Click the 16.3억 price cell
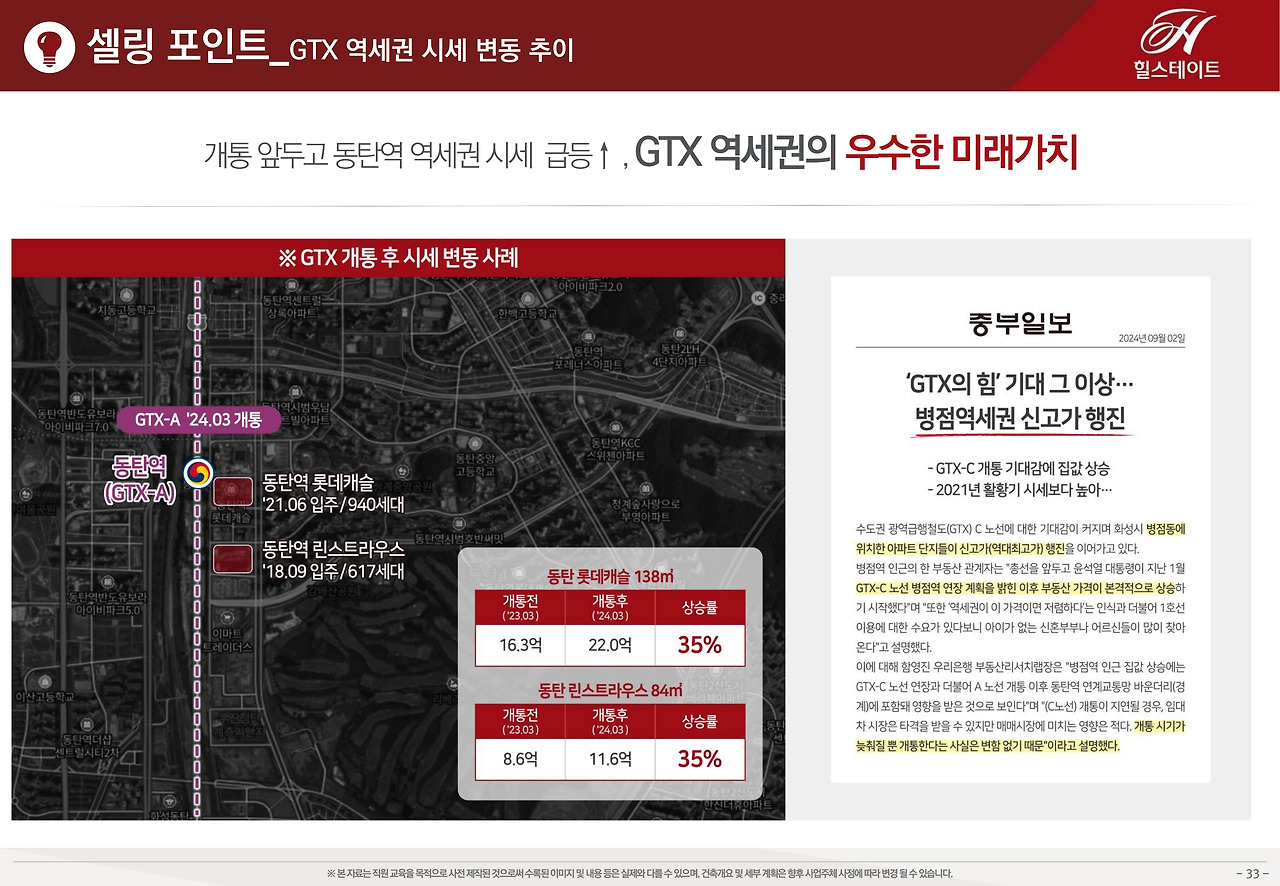Image resolution: width=1280 pixels, height=886 pixels. click(520, 645)
